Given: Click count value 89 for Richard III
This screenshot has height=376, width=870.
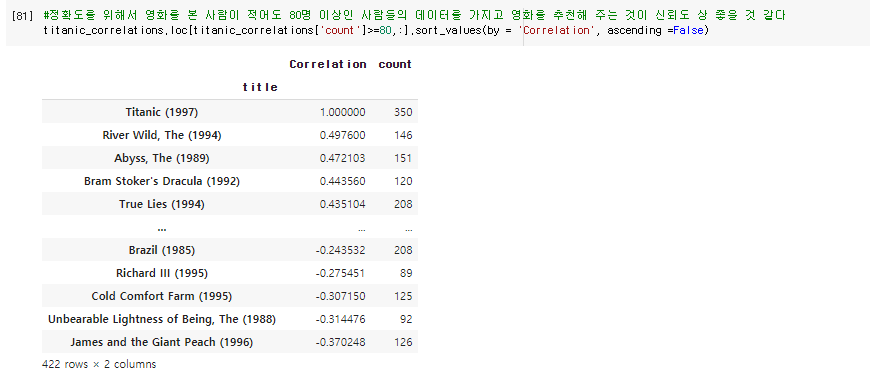Looking at the screenshot, I should [x=406, y=273].
